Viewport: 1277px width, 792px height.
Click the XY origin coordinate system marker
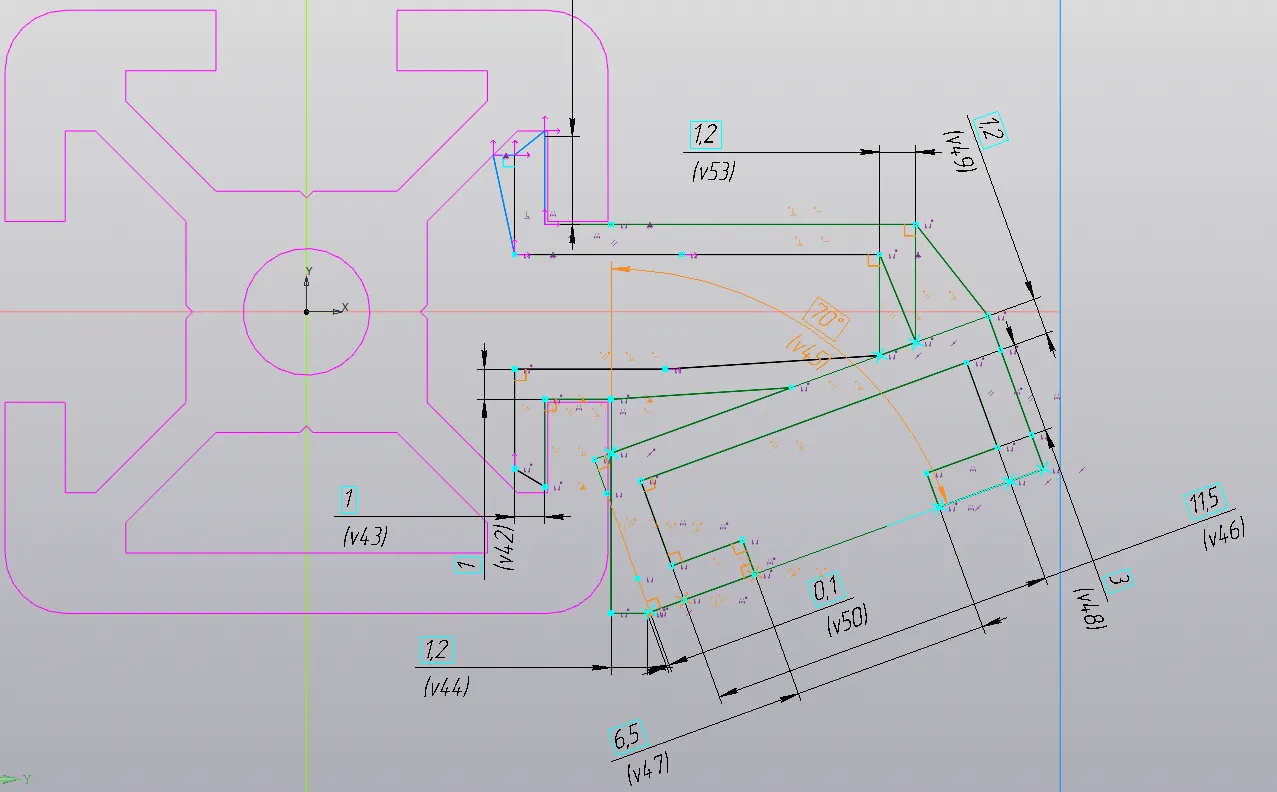point(307,311)
